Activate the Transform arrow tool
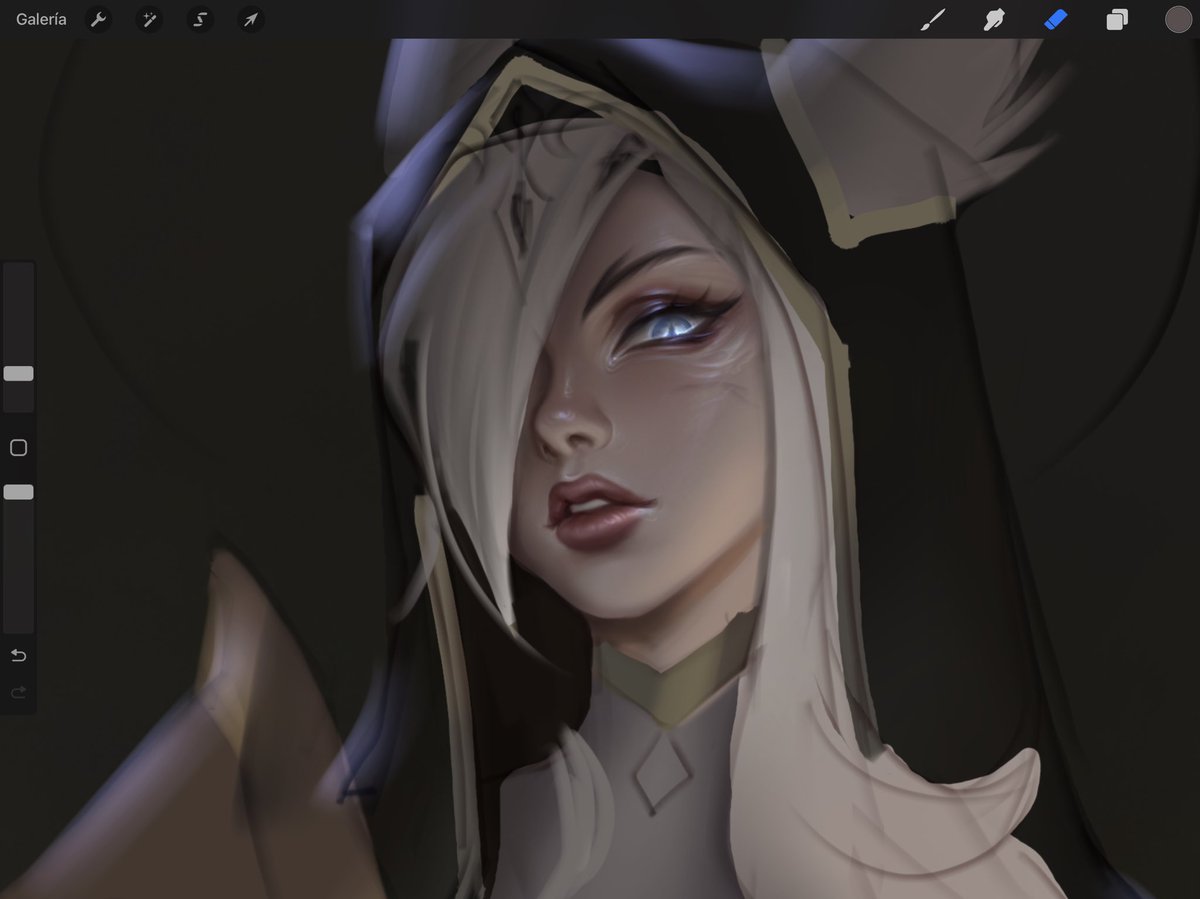1200x899 pixels. pyautogui.click(x=251, y=19)
